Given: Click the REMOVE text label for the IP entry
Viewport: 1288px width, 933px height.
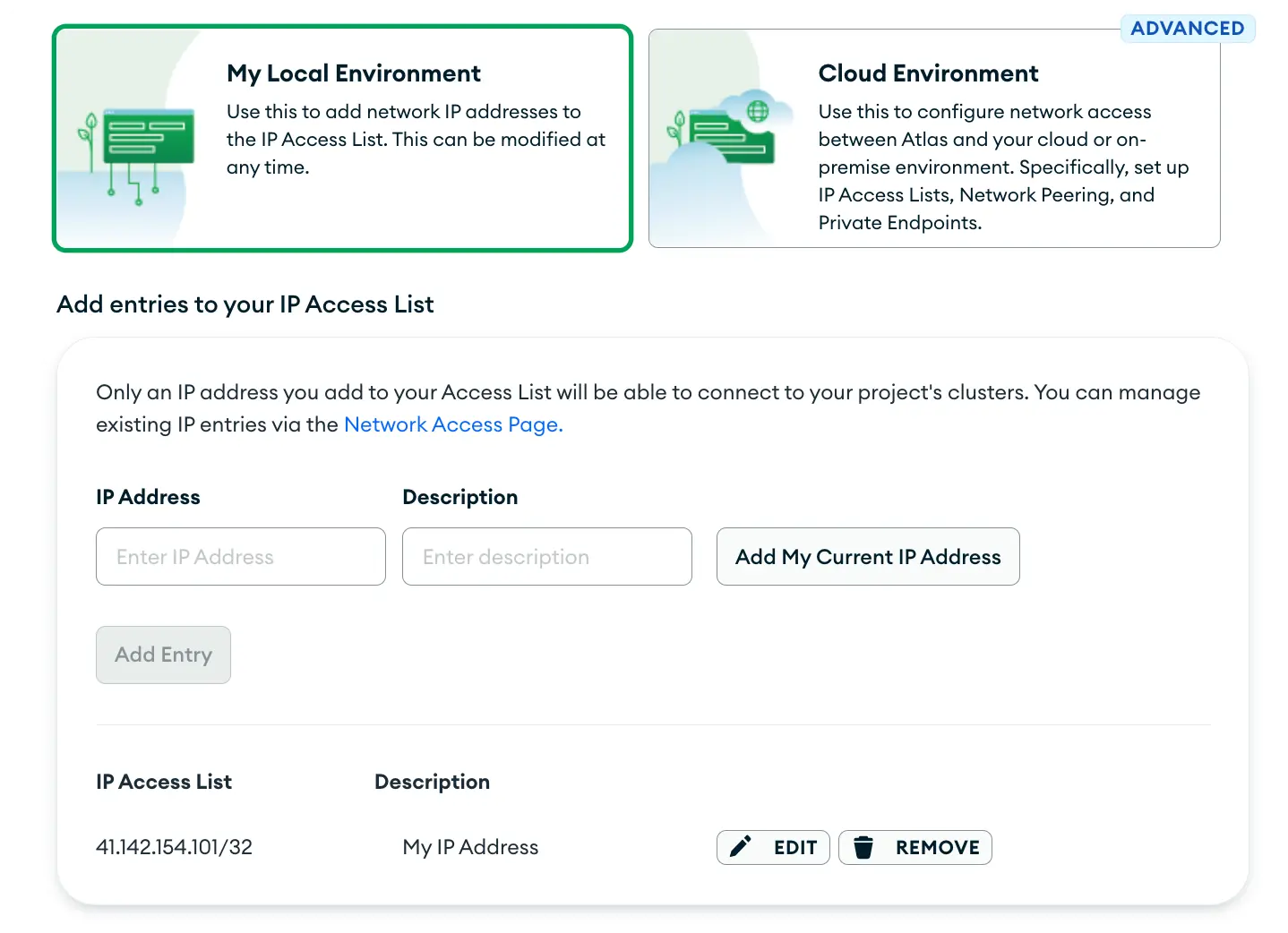Looking at the screenshot, I should [x=937, y=847].
